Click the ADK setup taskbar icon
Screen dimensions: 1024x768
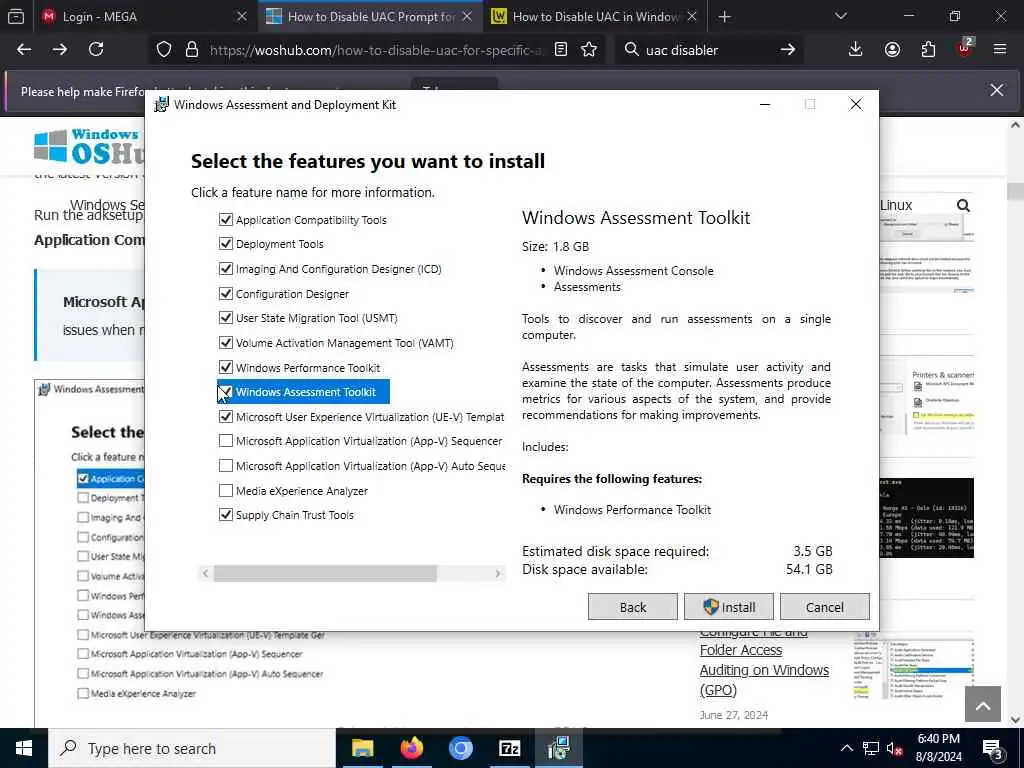(x=558, y=748)
